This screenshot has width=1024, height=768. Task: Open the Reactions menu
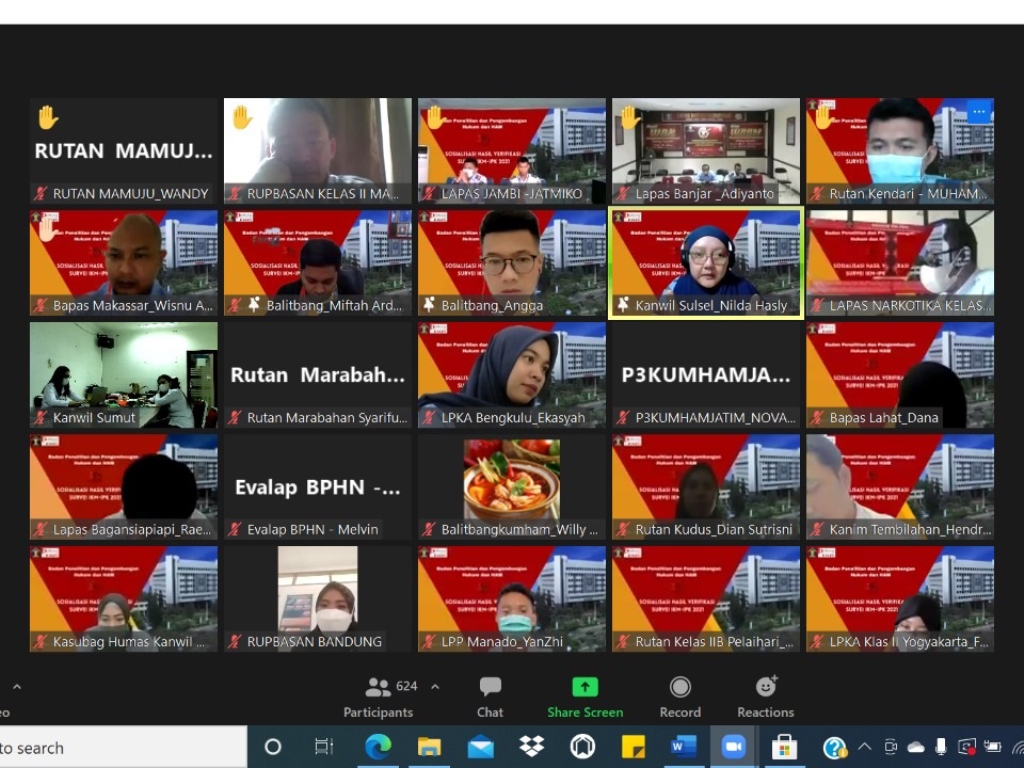tap(766, 697)
